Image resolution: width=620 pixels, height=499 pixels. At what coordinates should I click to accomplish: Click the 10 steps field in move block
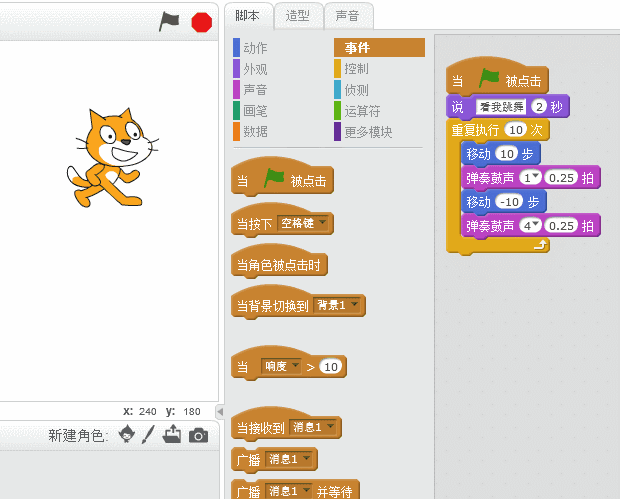tap(507, 154)
